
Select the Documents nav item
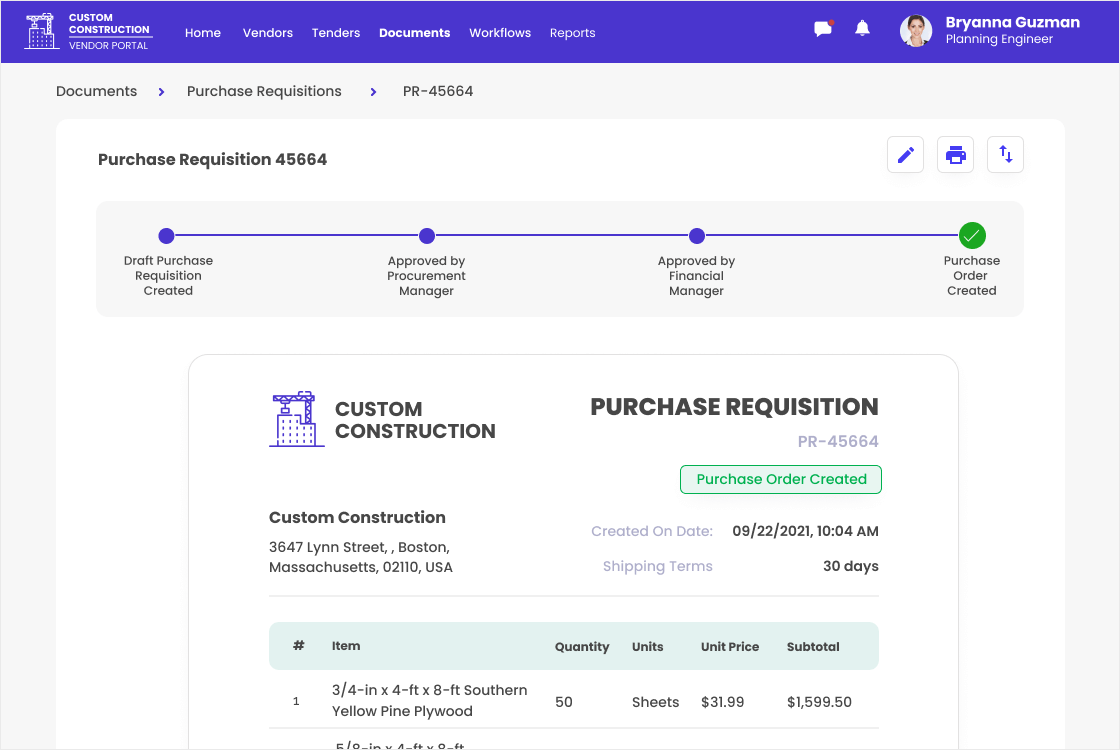point(414,33)
